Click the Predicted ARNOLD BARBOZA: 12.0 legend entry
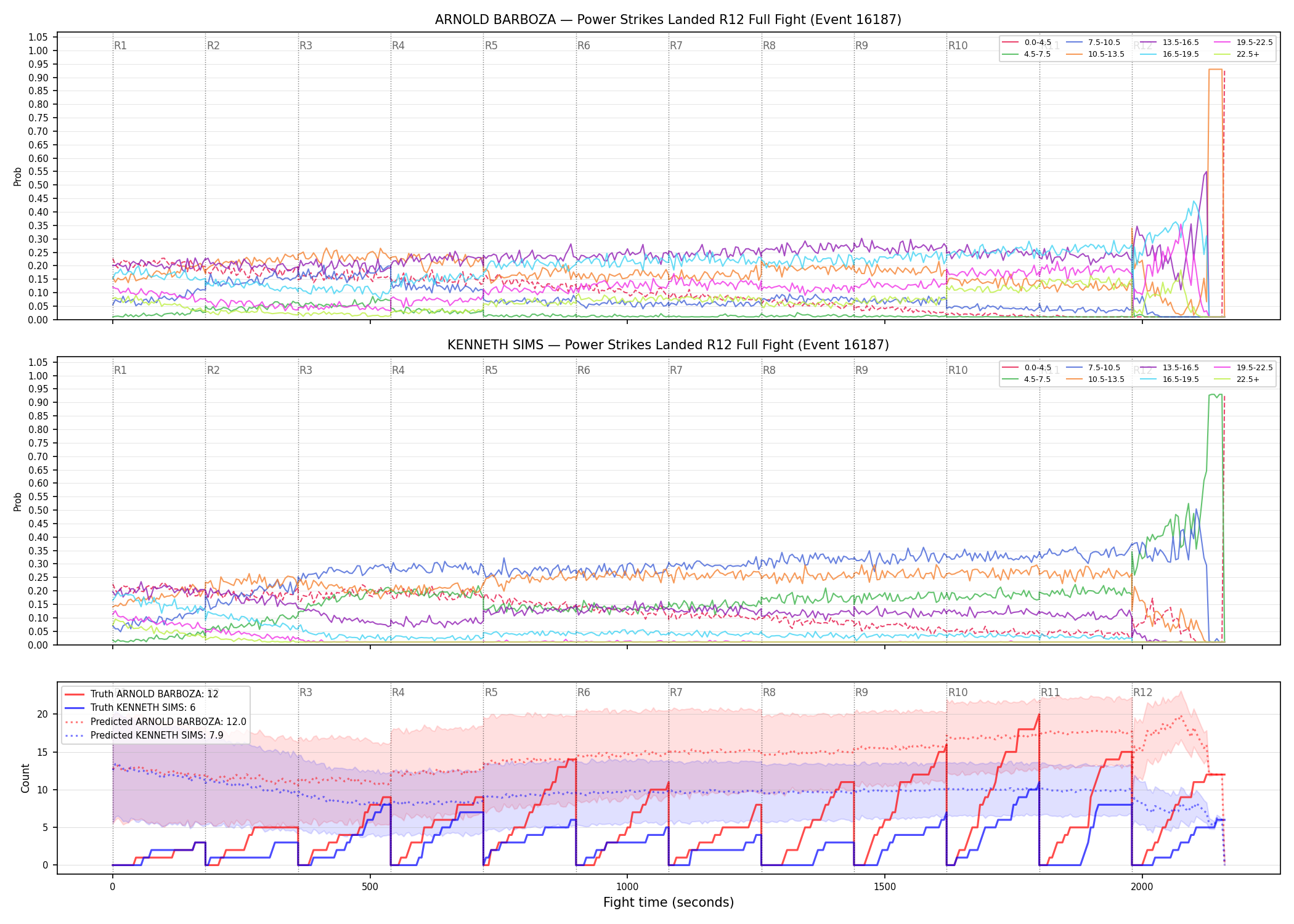The image size is (1294, 924). (155, 721)
